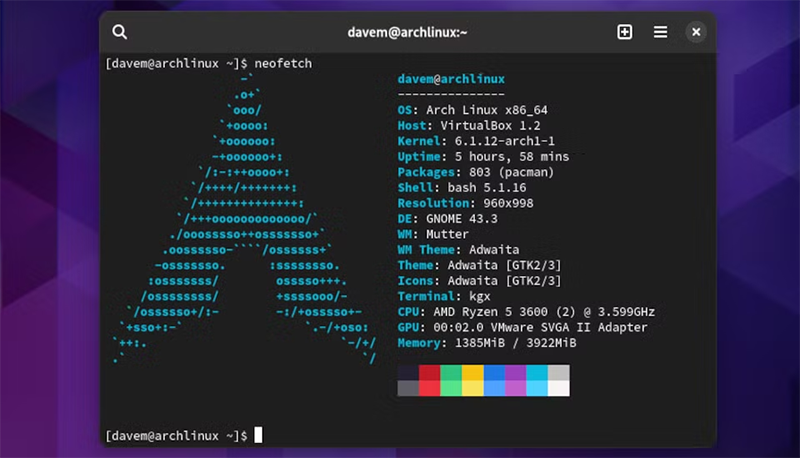Click the cyan davem@archlinux heading
Screen dimensions: 800x458
[x=451, y=79]
